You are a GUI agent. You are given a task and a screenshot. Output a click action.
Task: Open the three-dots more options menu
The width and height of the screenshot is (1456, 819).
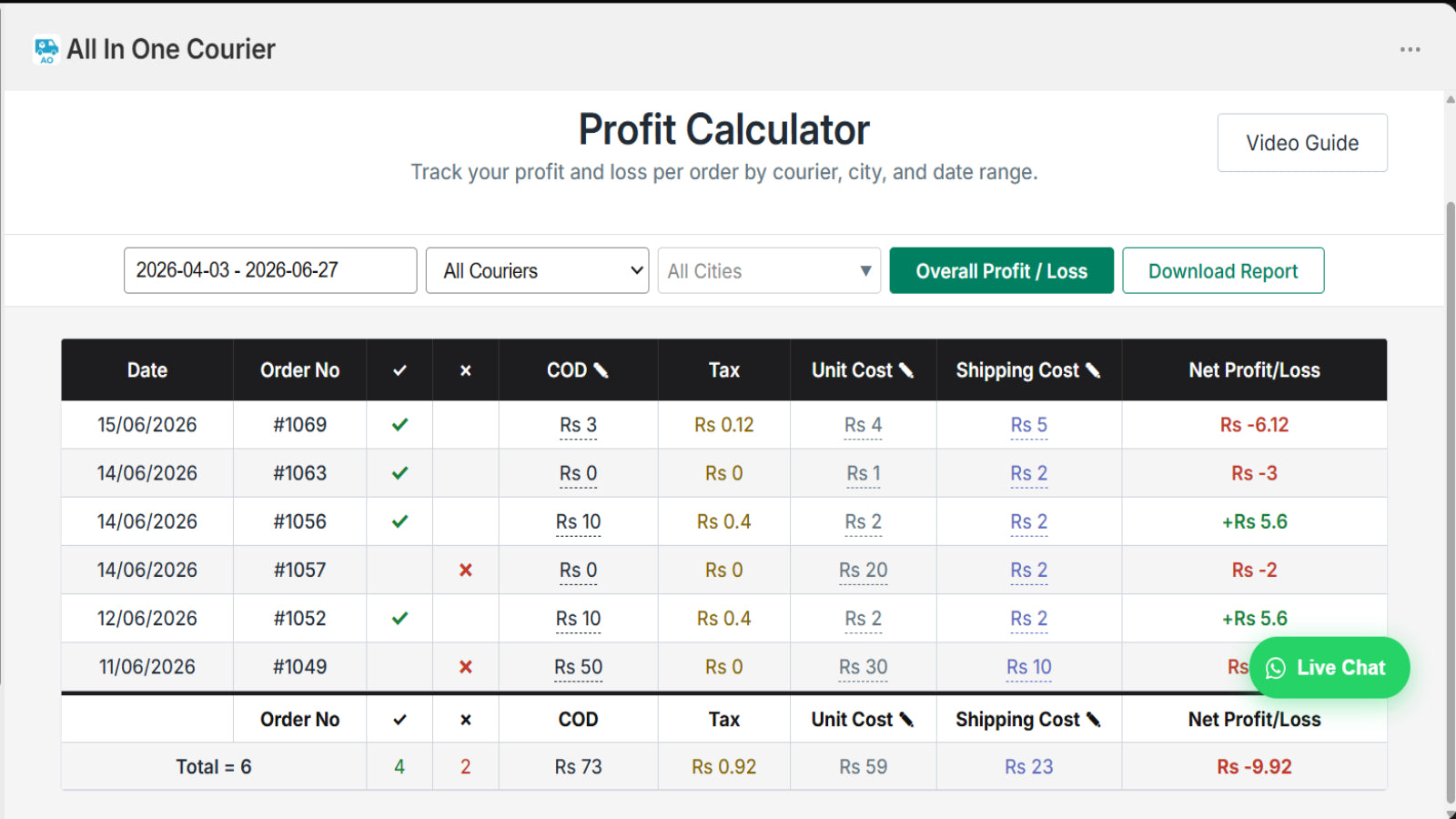click(x=1410, y=49)
